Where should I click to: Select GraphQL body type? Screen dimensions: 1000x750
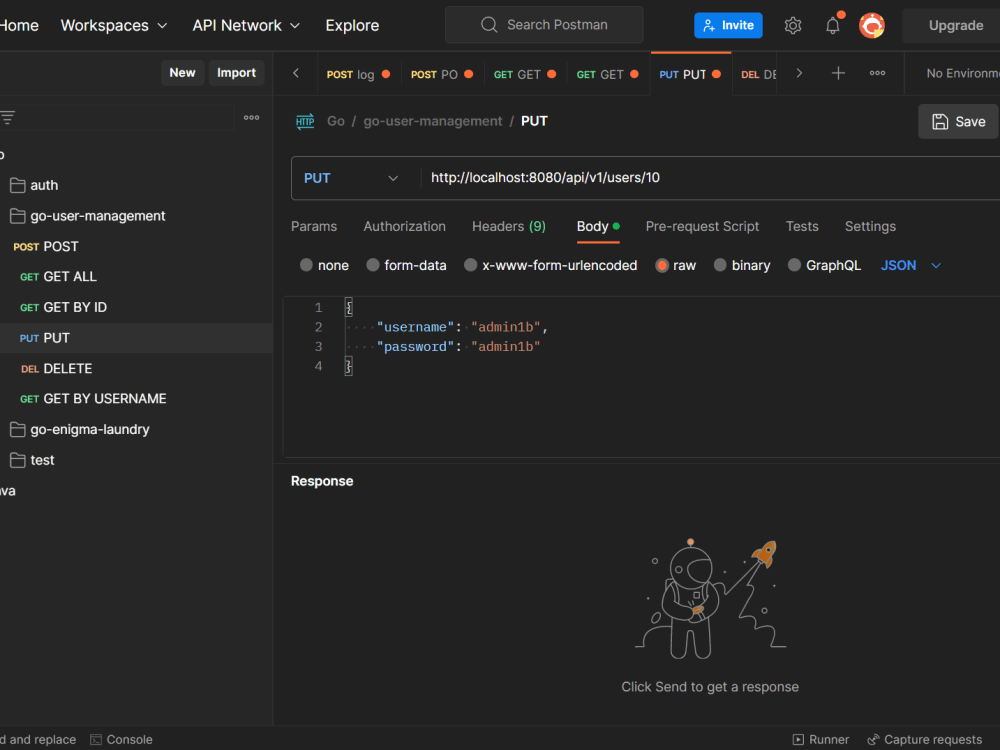[x=794, y=265]
